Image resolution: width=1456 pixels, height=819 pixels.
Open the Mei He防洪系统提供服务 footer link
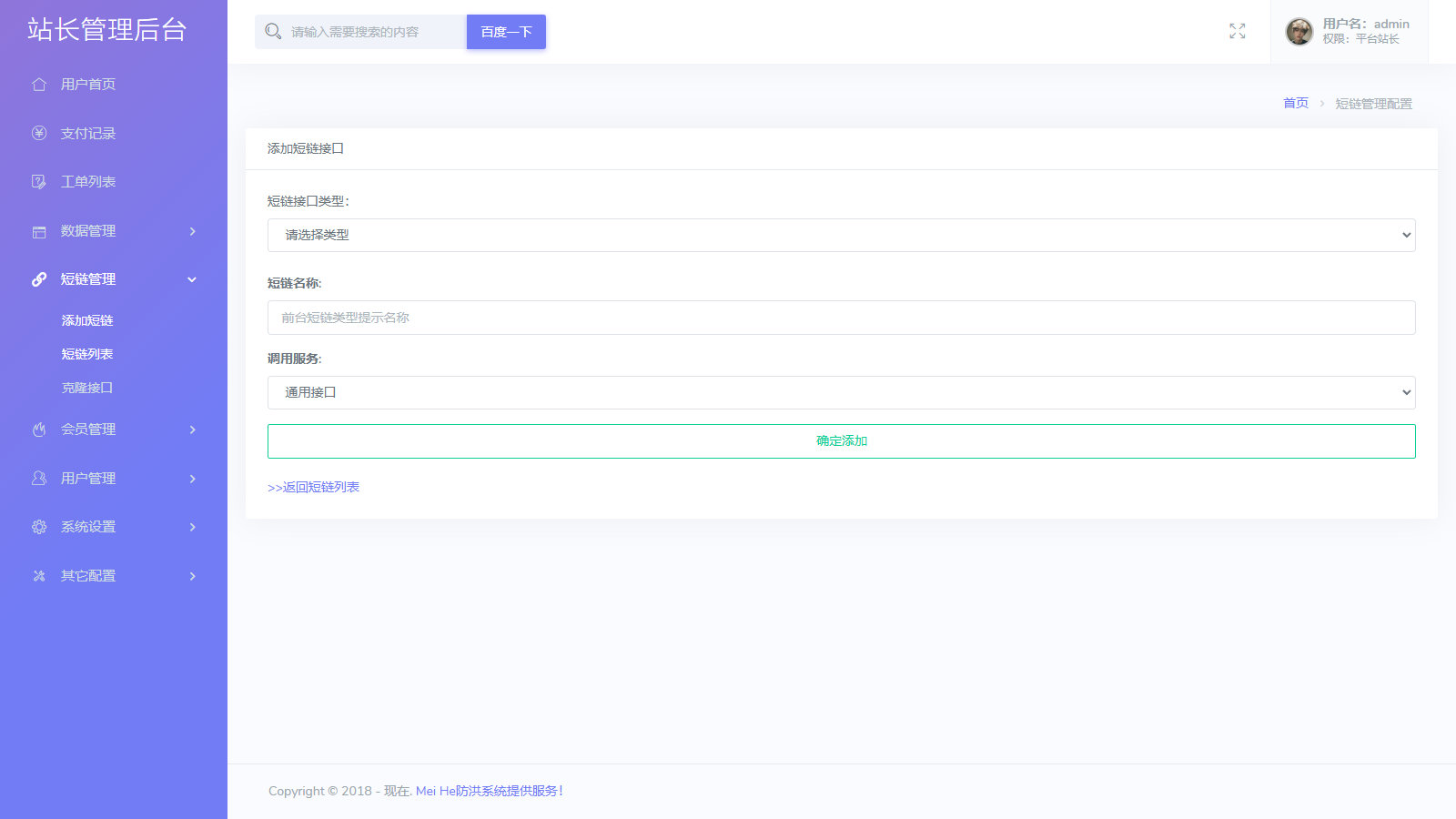[x=490, y=791]
